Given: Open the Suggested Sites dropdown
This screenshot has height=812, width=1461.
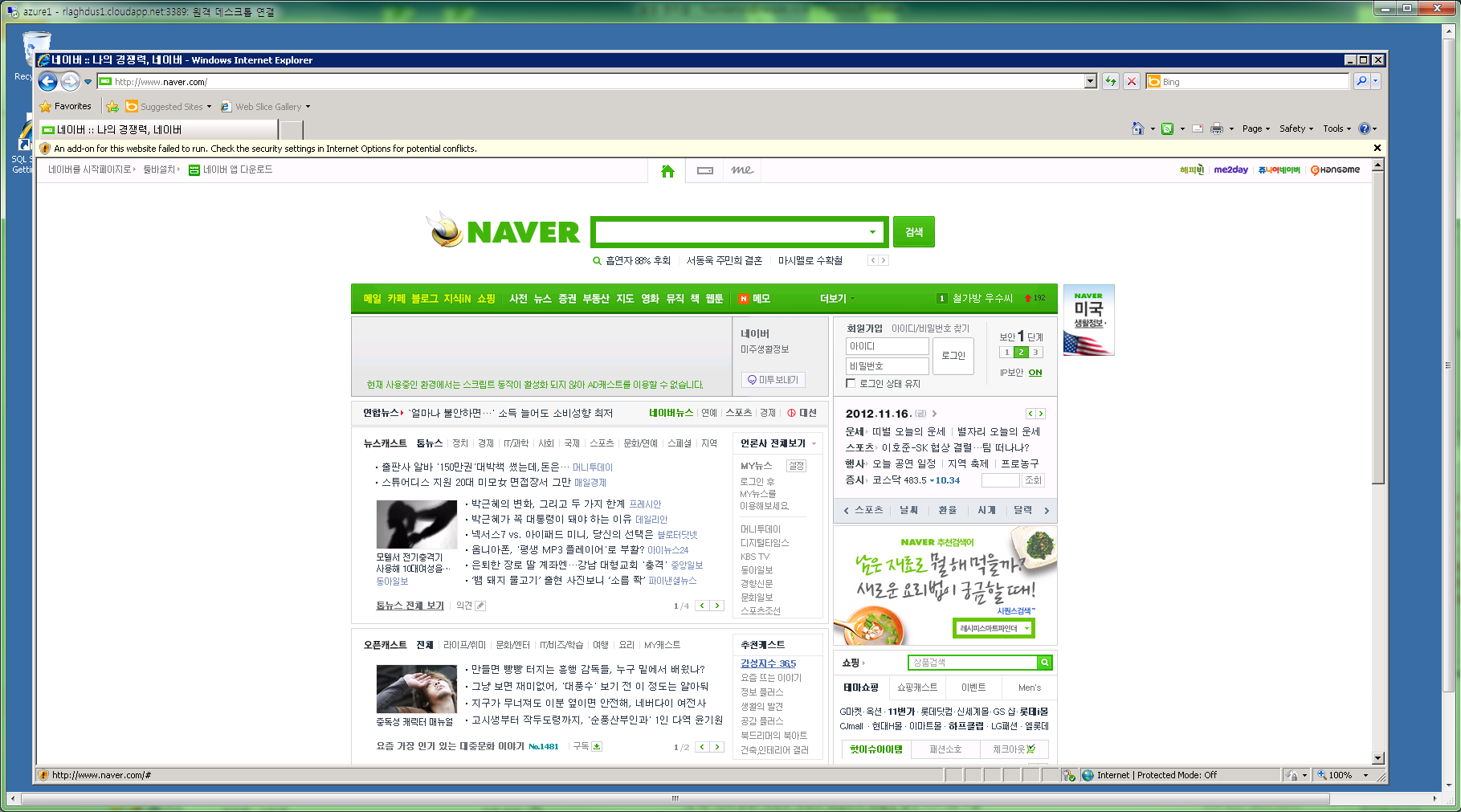Looking at the screenshot, I should (x=209, y=106).
